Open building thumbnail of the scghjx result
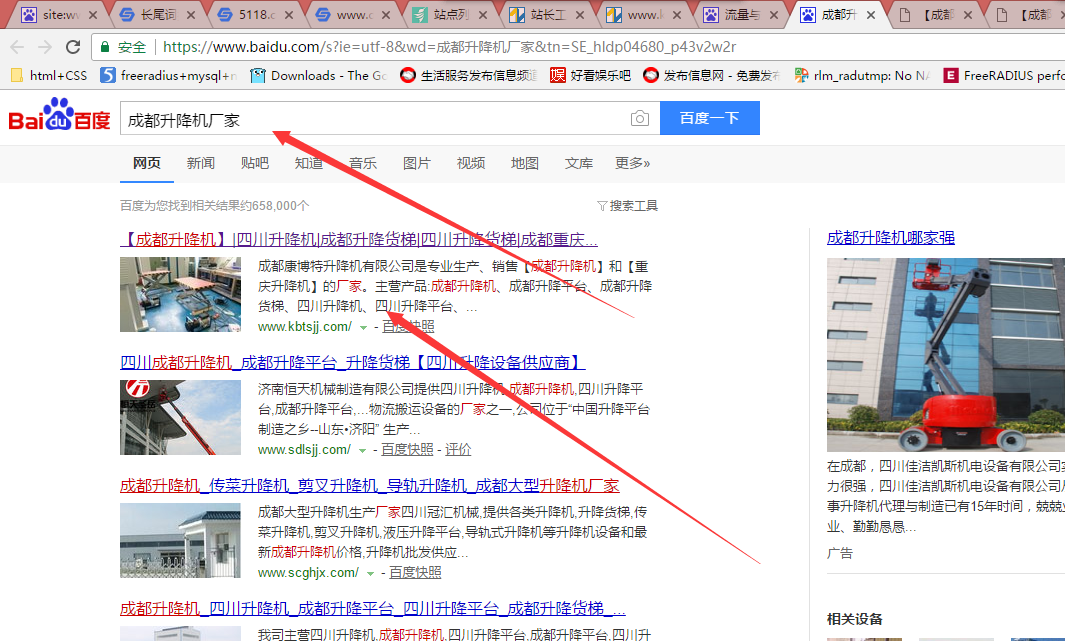 pyautogui.click(x=181, y=540)
